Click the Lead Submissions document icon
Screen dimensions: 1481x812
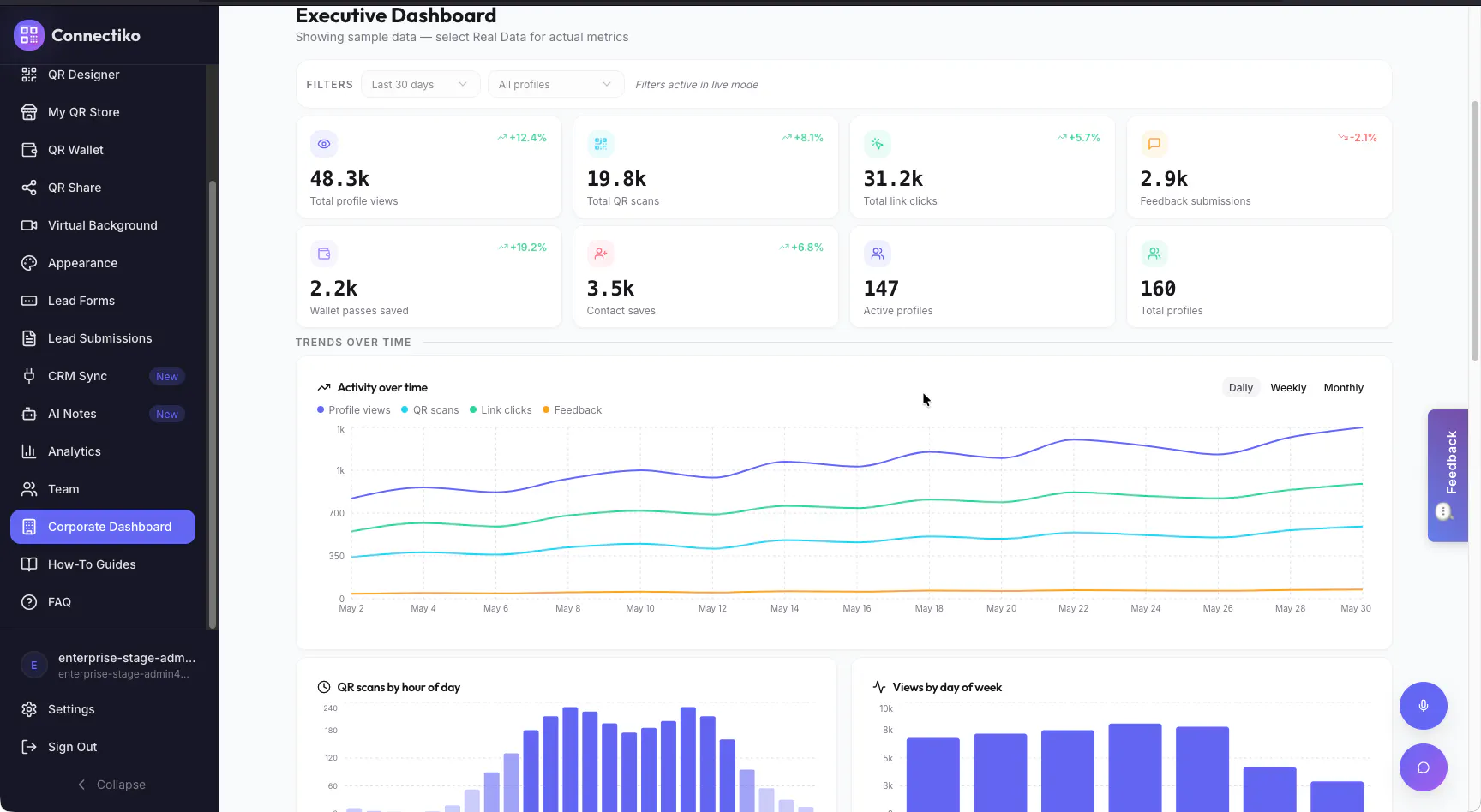point(29,338)
